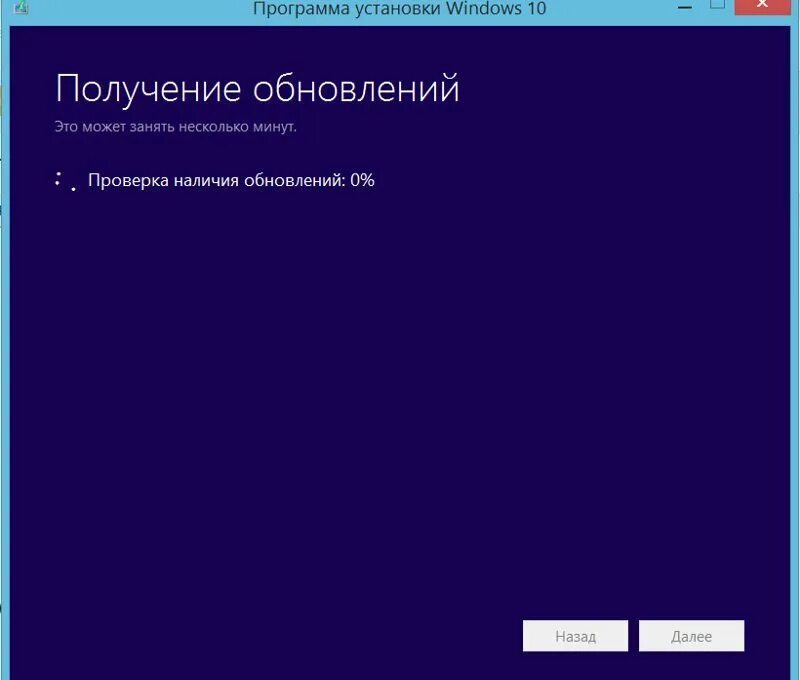The width and height of the screenshot is (800, 680).
Task: Click the Получение обновлений heading
Action: [257, 88]
